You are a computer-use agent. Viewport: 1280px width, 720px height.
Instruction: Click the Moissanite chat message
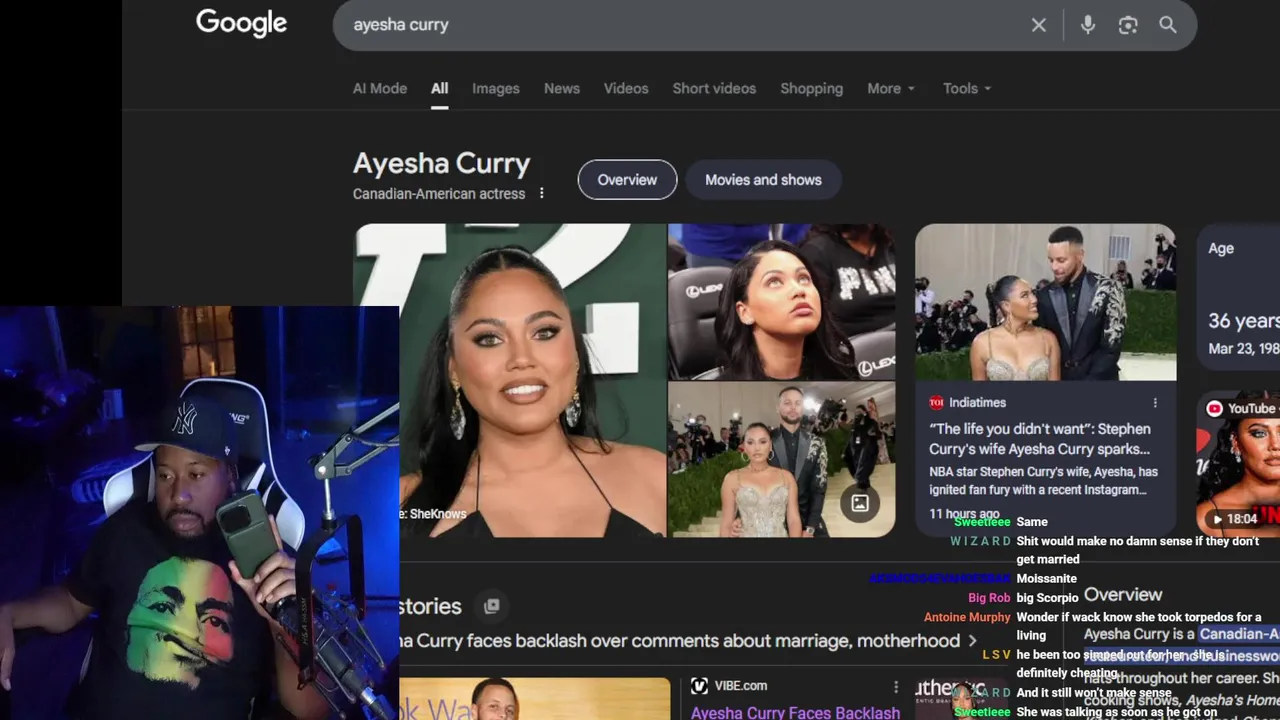[x=1046, y=579]
